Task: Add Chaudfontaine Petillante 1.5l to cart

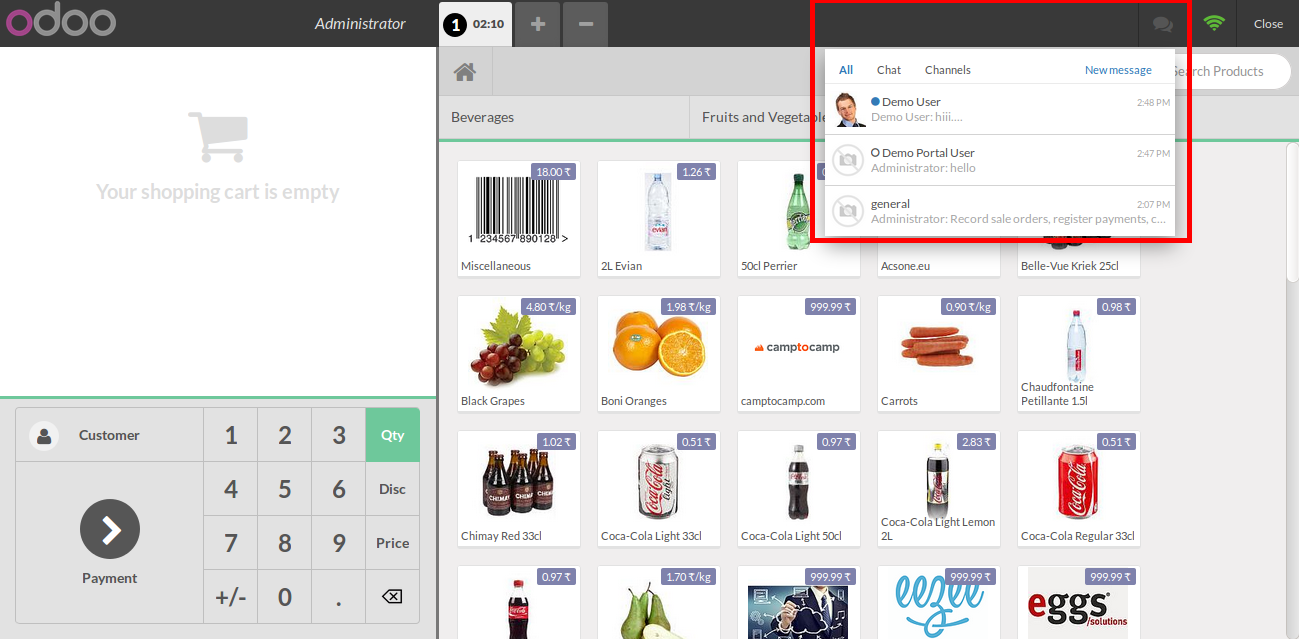Action: point(1078,353)
